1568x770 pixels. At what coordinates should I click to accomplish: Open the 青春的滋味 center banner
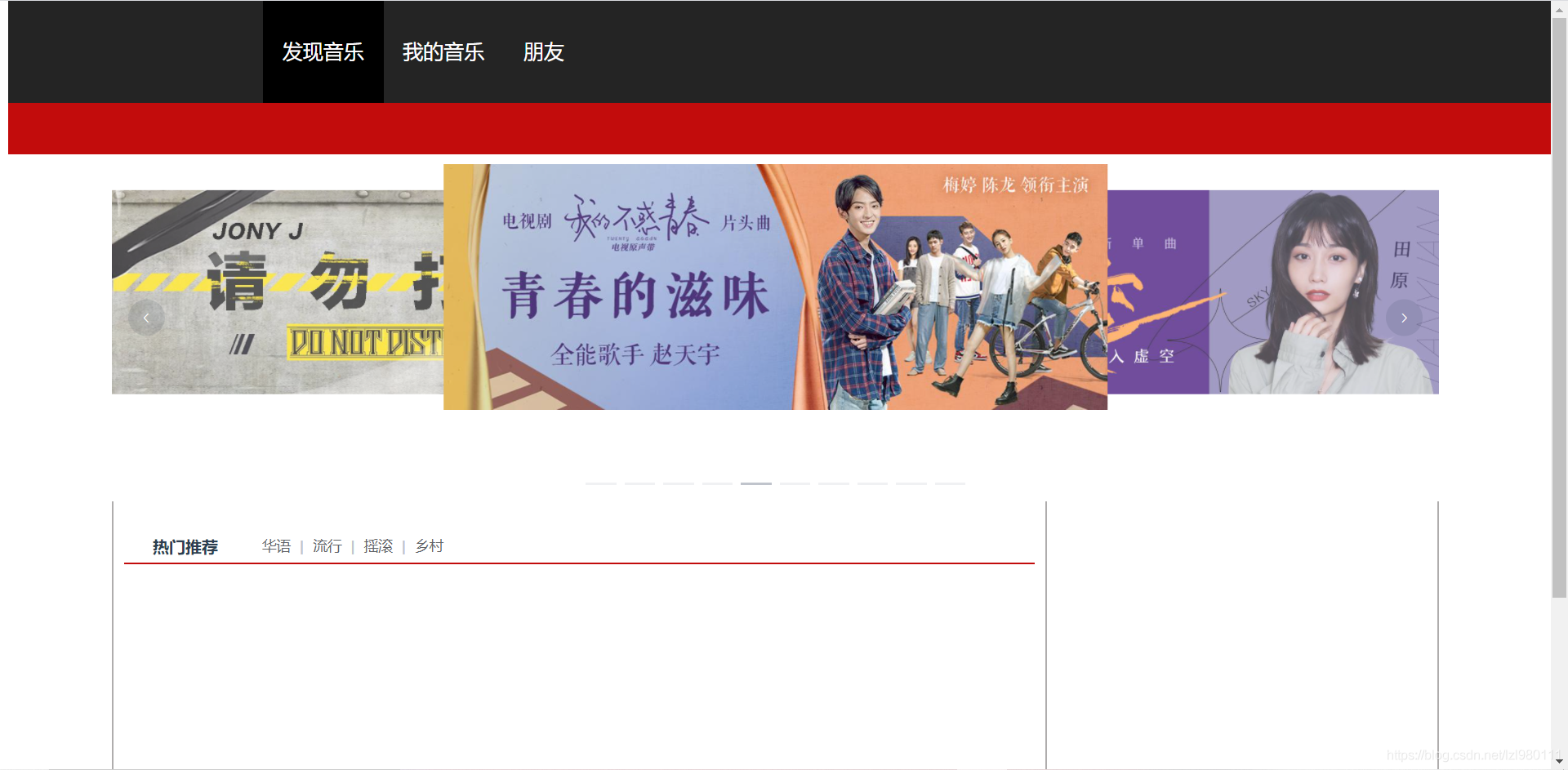775,287
